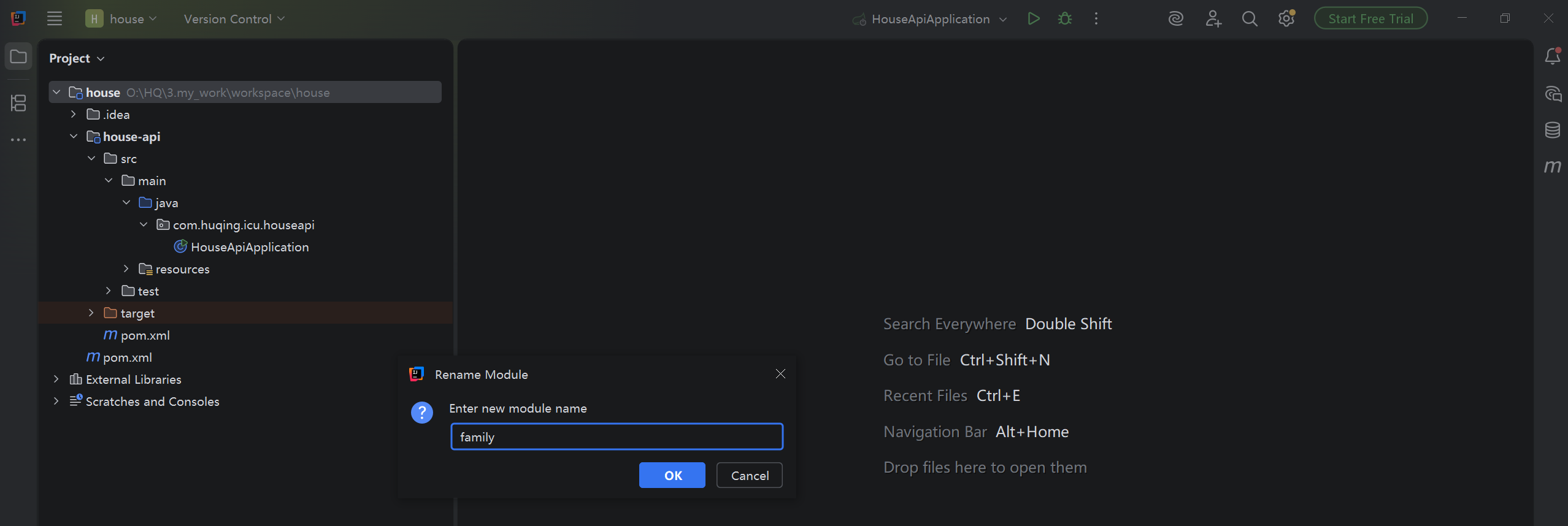Open the Structure tool window
This screenshot has width=1568, height=526.
click(18, 103)
